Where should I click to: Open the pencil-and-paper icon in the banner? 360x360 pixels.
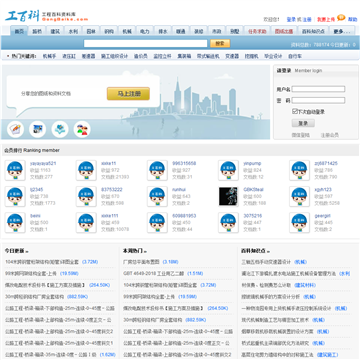[15, 129]
